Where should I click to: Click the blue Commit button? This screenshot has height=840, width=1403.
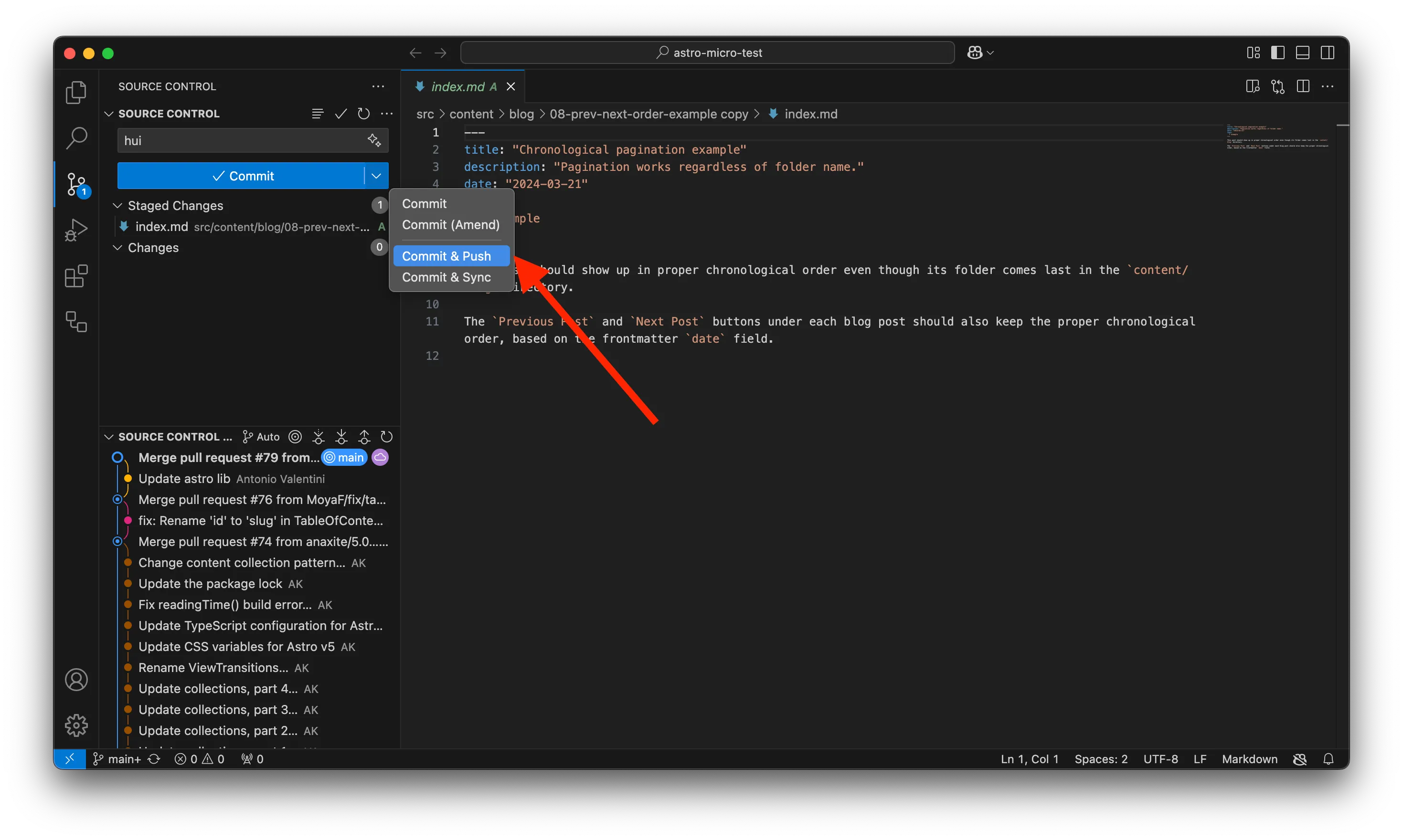click(241, 176)
